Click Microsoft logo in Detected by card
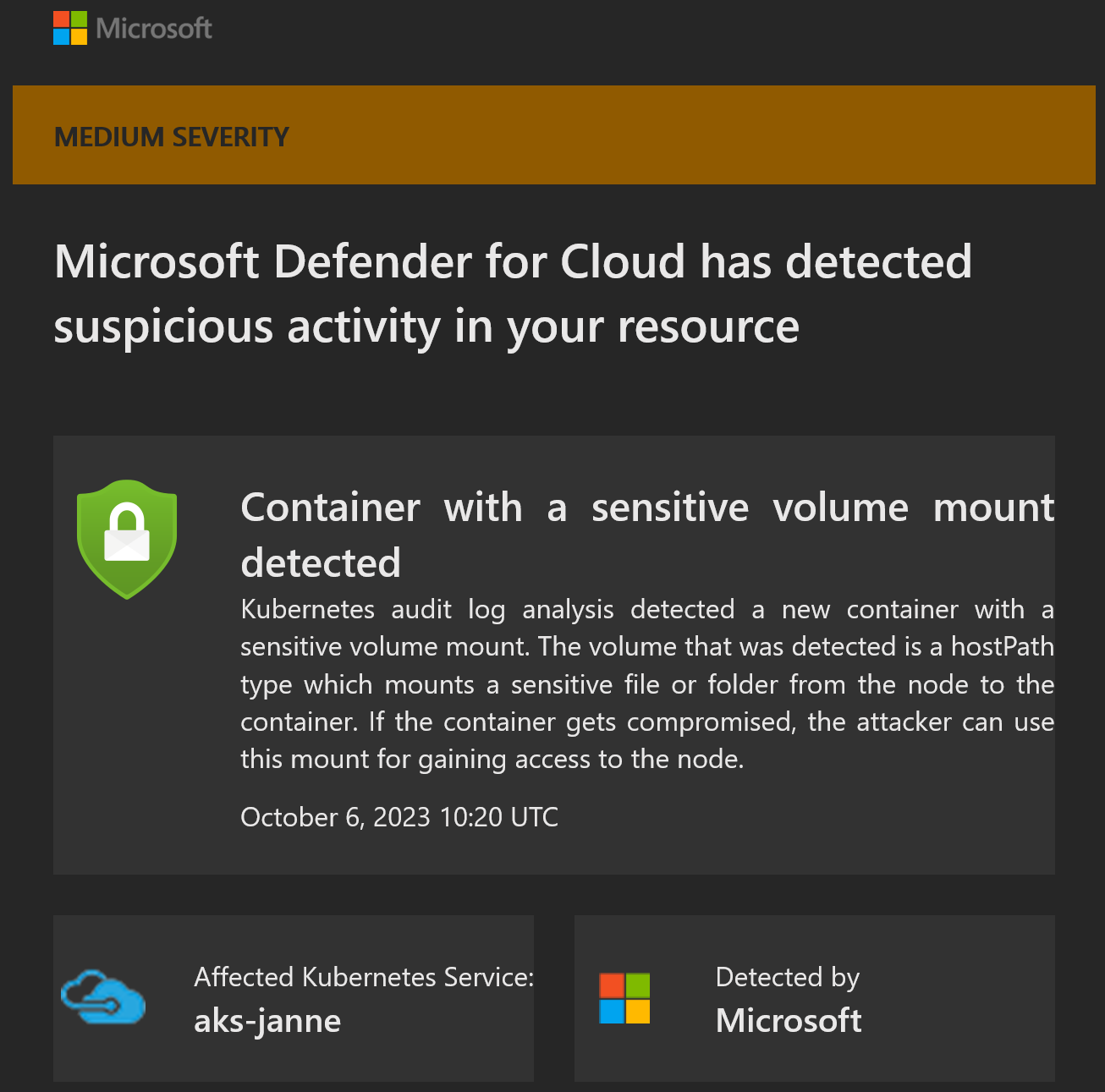The image size is (1105, 1092). coord(624,998)
